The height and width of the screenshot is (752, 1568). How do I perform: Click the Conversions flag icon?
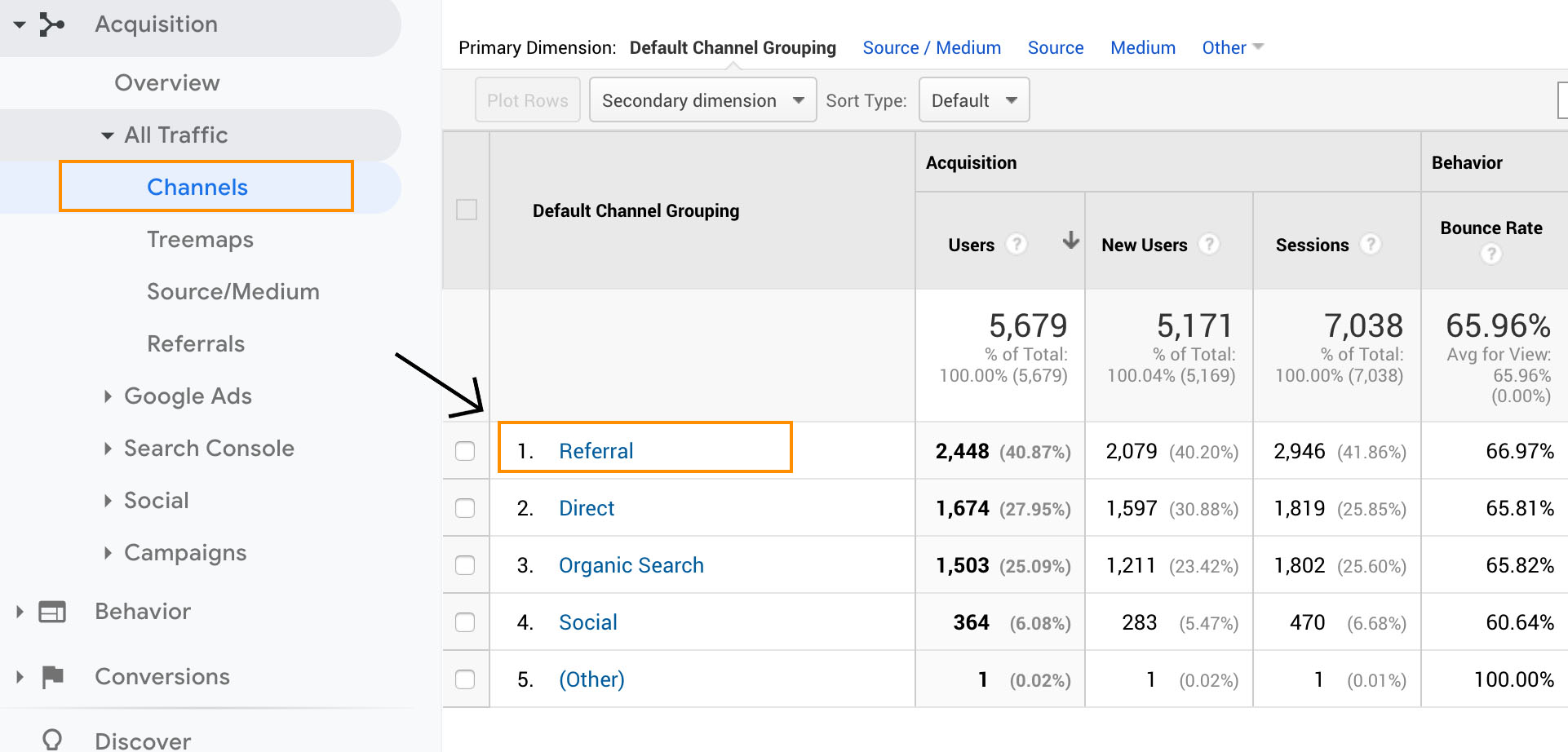52,676
